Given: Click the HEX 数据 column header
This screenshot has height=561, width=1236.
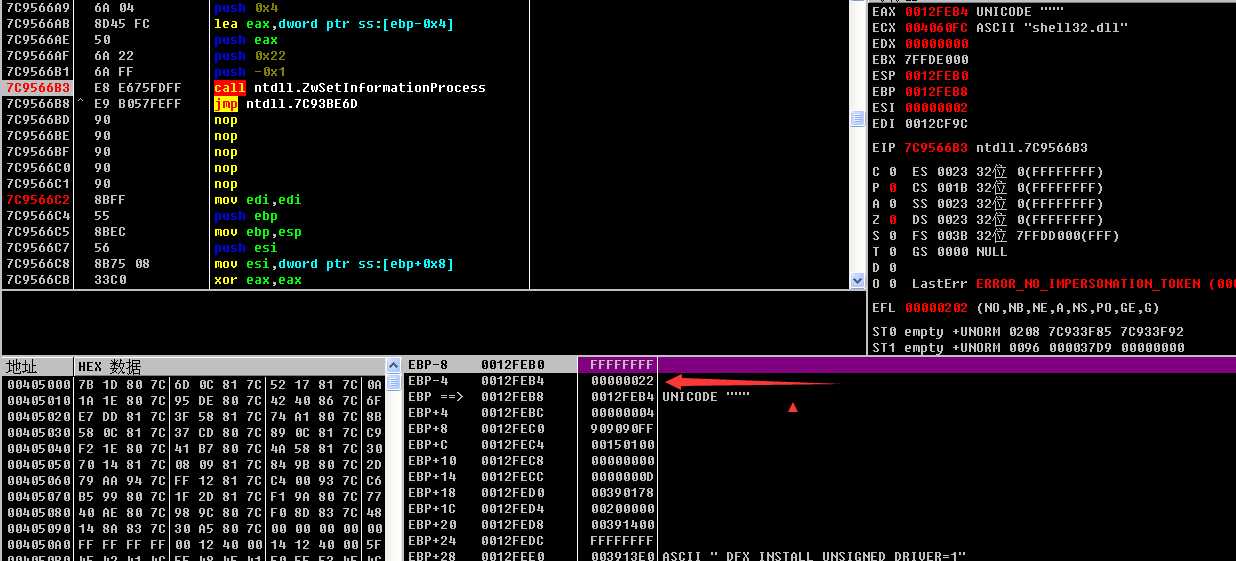Looking at the screenshot, I should coord(110,366).
